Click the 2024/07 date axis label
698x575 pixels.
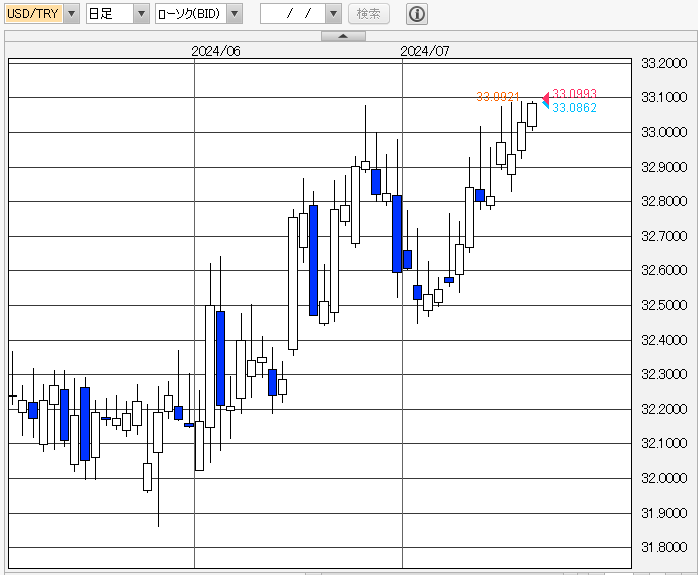[x=425, y=51]
